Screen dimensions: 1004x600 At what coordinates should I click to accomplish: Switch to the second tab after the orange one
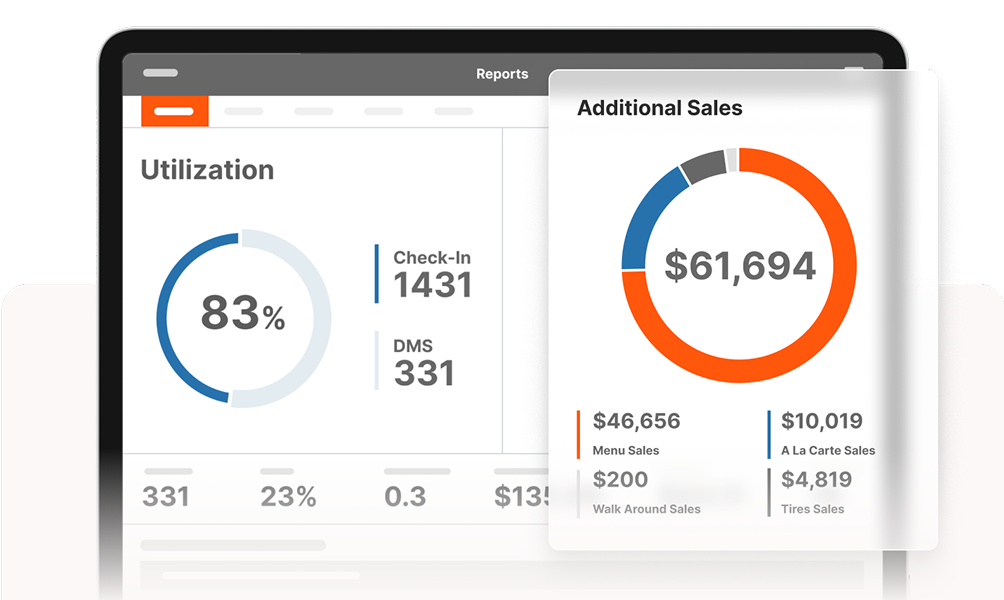point(313,111)
